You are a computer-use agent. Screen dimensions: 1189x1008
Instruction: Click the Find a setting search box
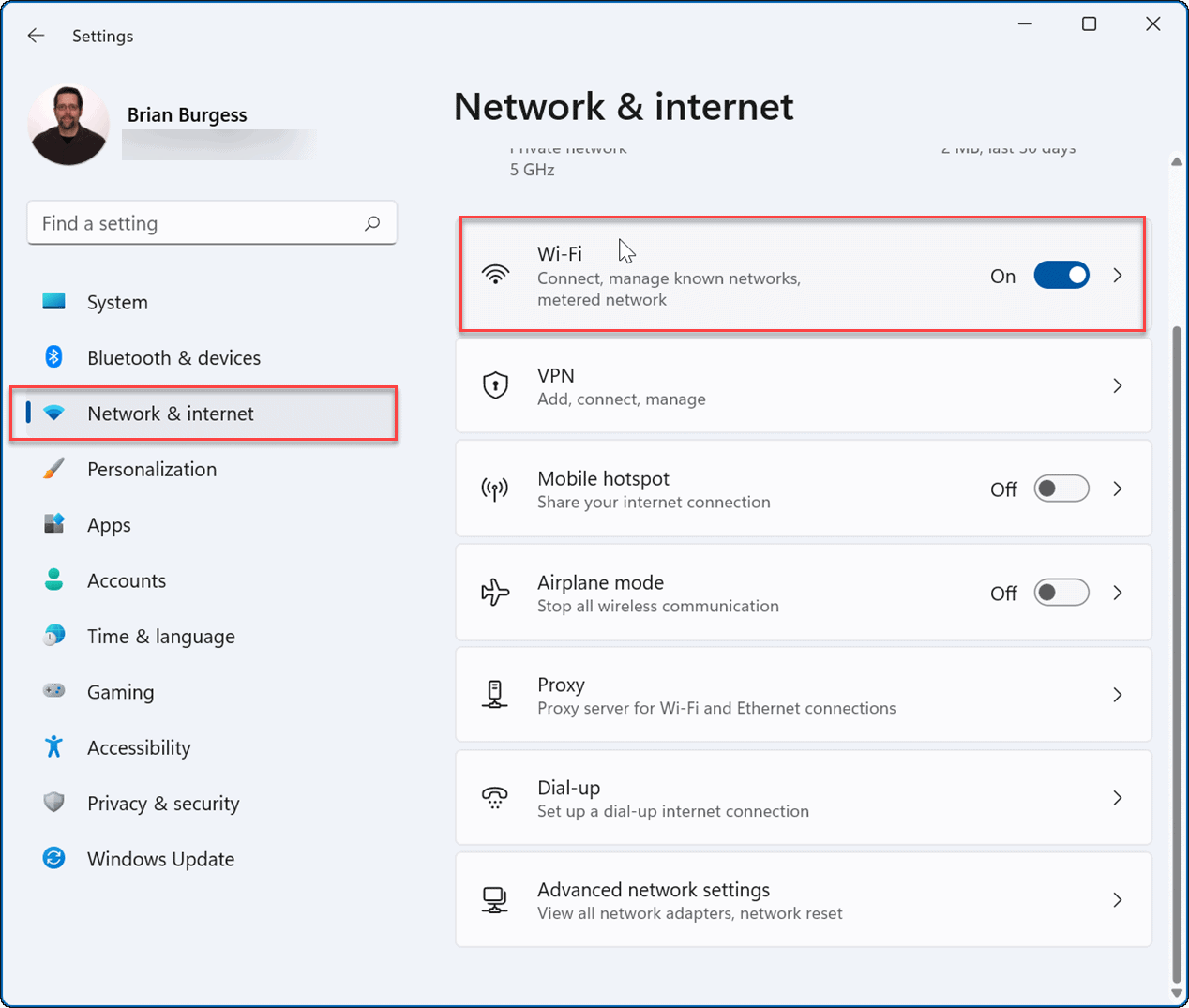coord(212,223)
